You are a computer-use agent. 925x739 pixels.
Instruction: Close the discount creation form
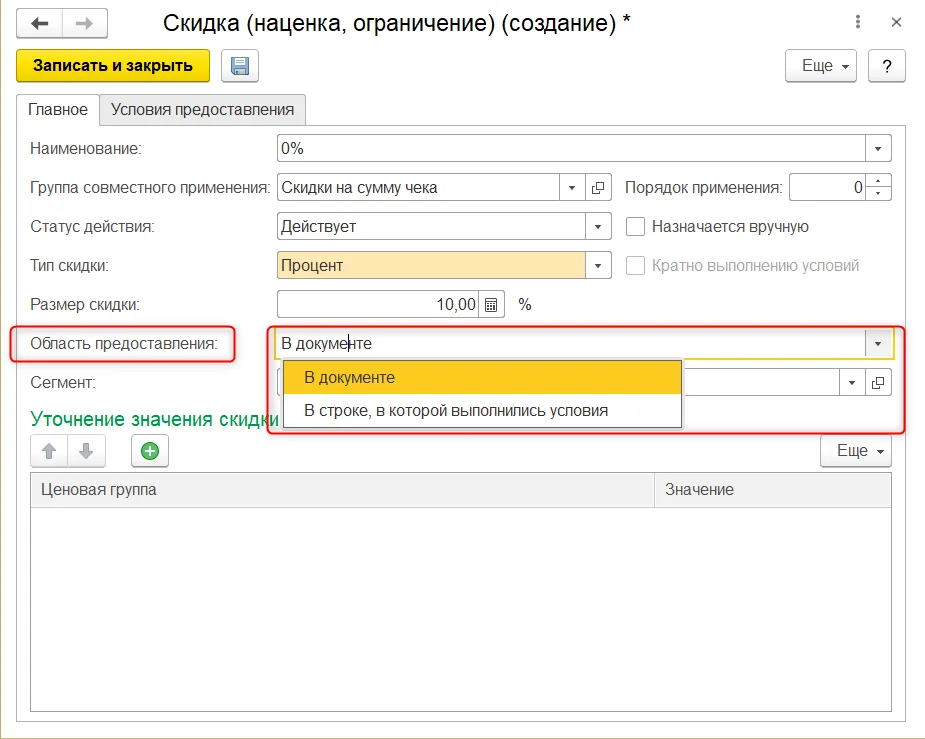coord(896,22)
